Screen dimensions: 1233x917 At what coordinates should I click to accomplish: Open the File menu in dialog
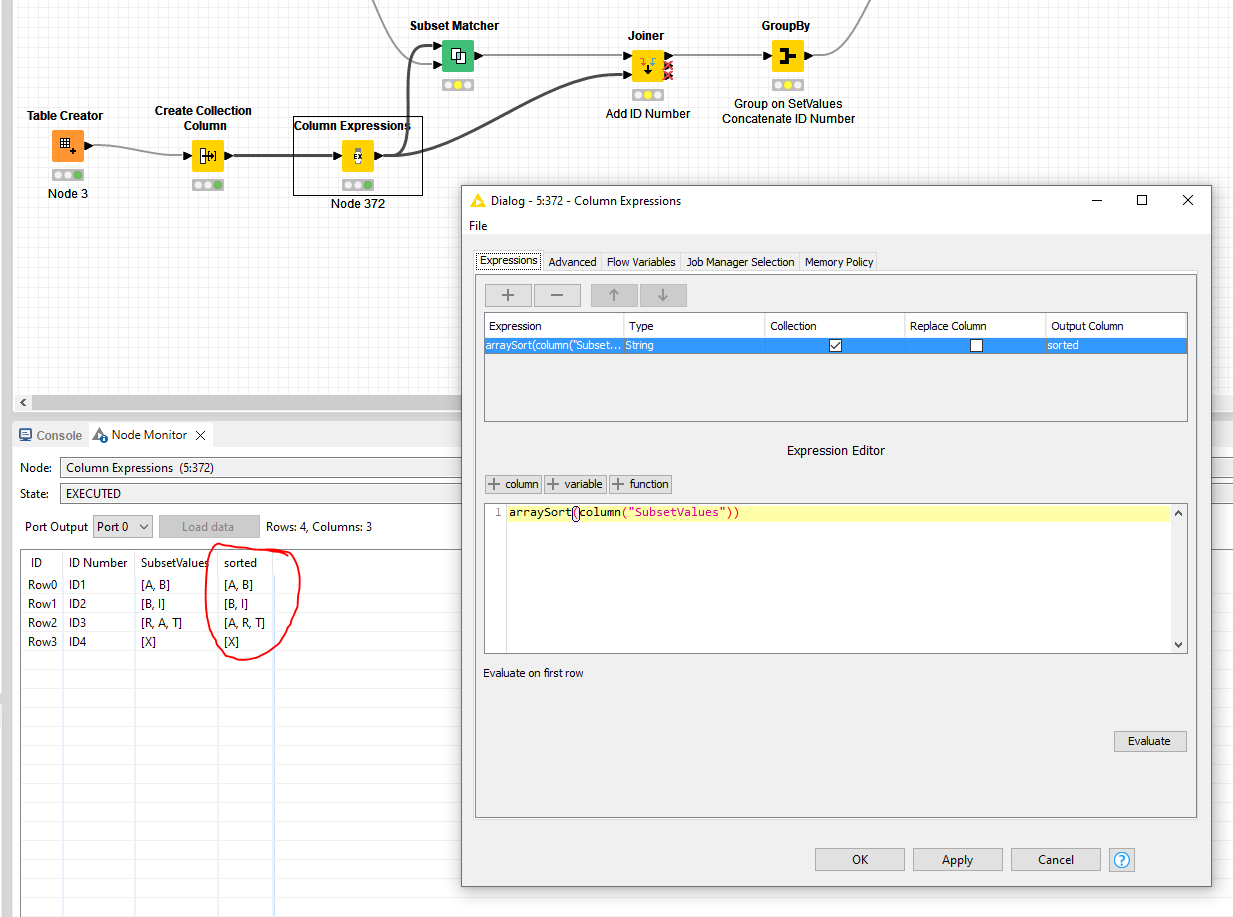click(478, 226)
